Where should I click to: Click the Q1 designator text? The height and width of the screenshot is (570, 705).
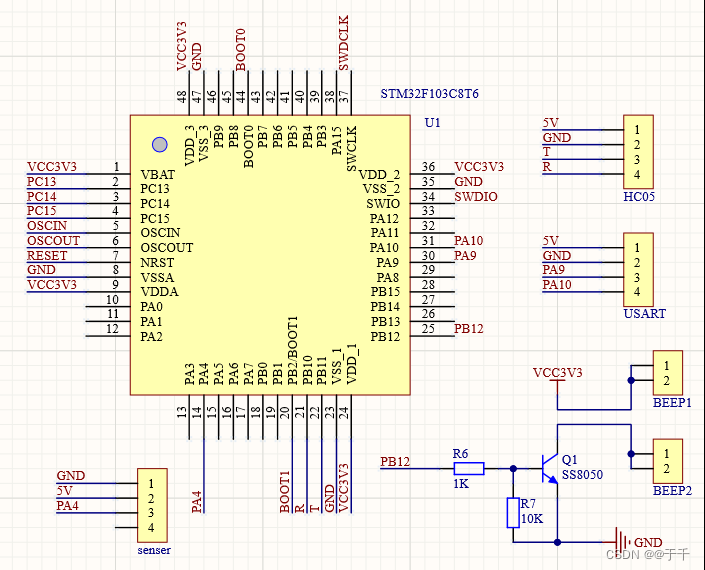(x=569, y=459)
